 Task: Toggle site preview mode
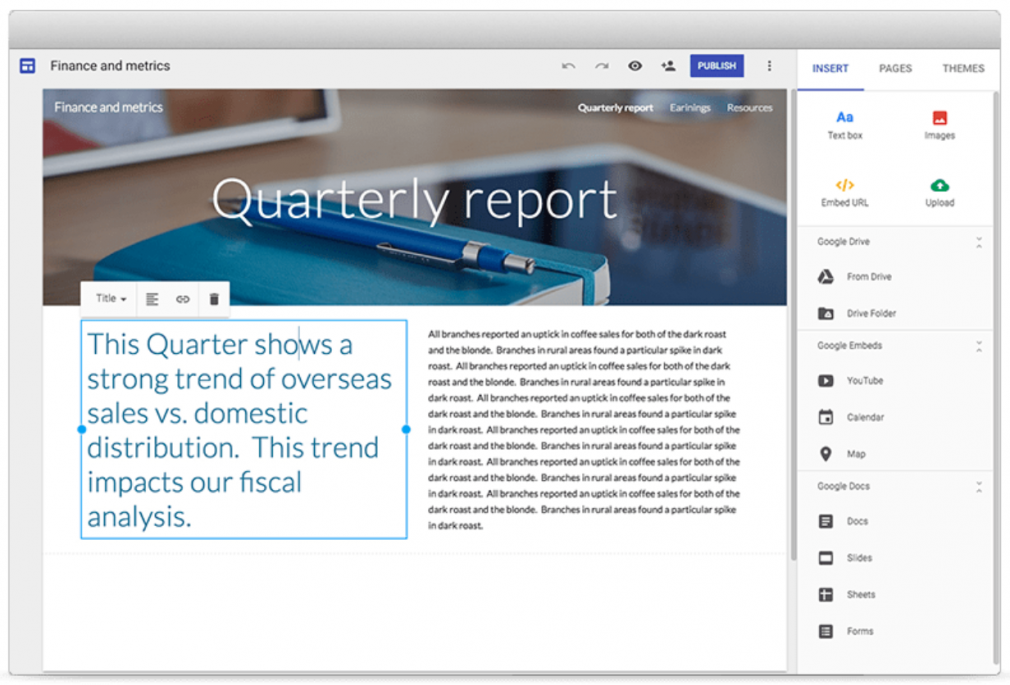[x=635, y=66]
